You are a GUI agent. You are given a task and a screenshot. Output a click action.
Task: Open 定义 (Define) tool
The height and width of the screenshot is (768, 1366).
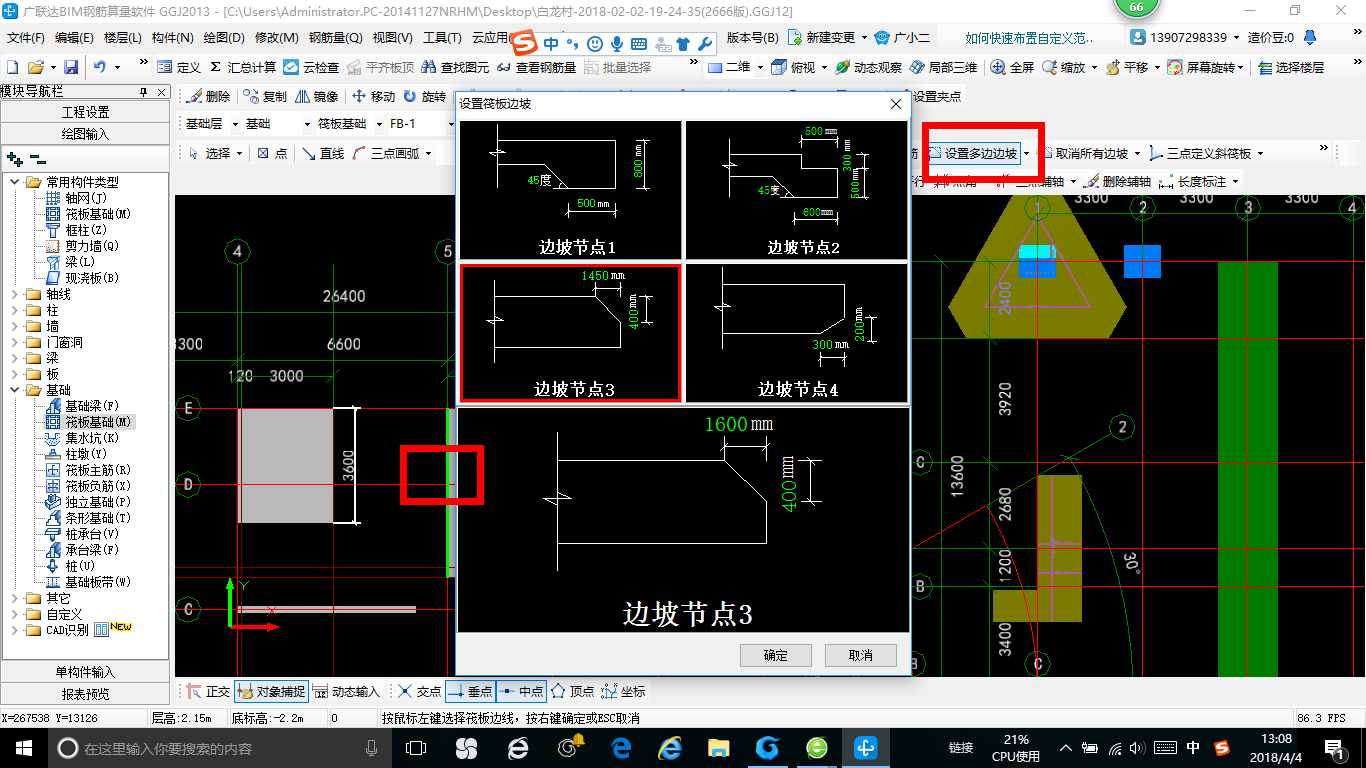179,67
